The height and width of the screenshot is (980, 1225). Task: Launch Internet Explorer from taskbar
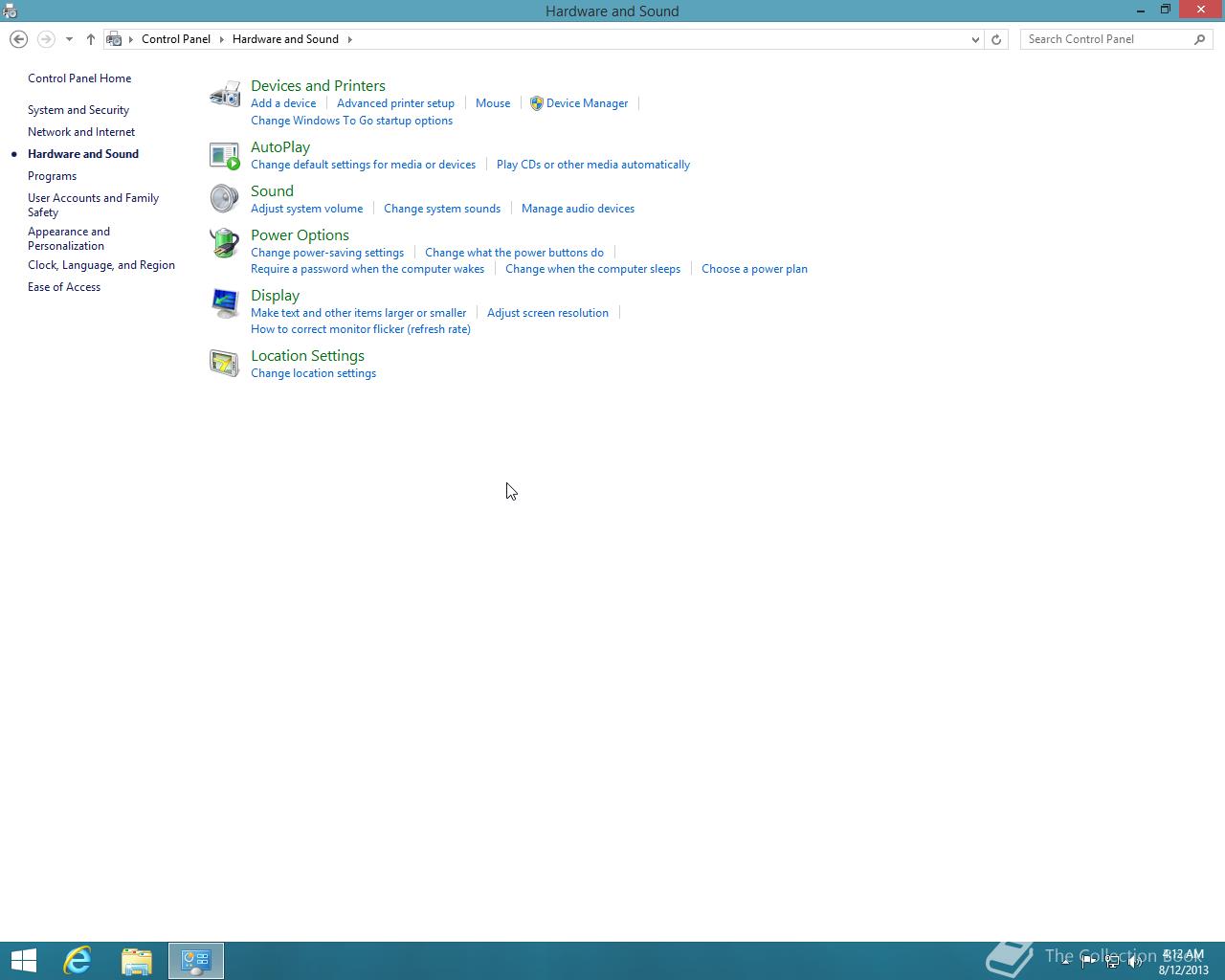[x=78, y=961]
